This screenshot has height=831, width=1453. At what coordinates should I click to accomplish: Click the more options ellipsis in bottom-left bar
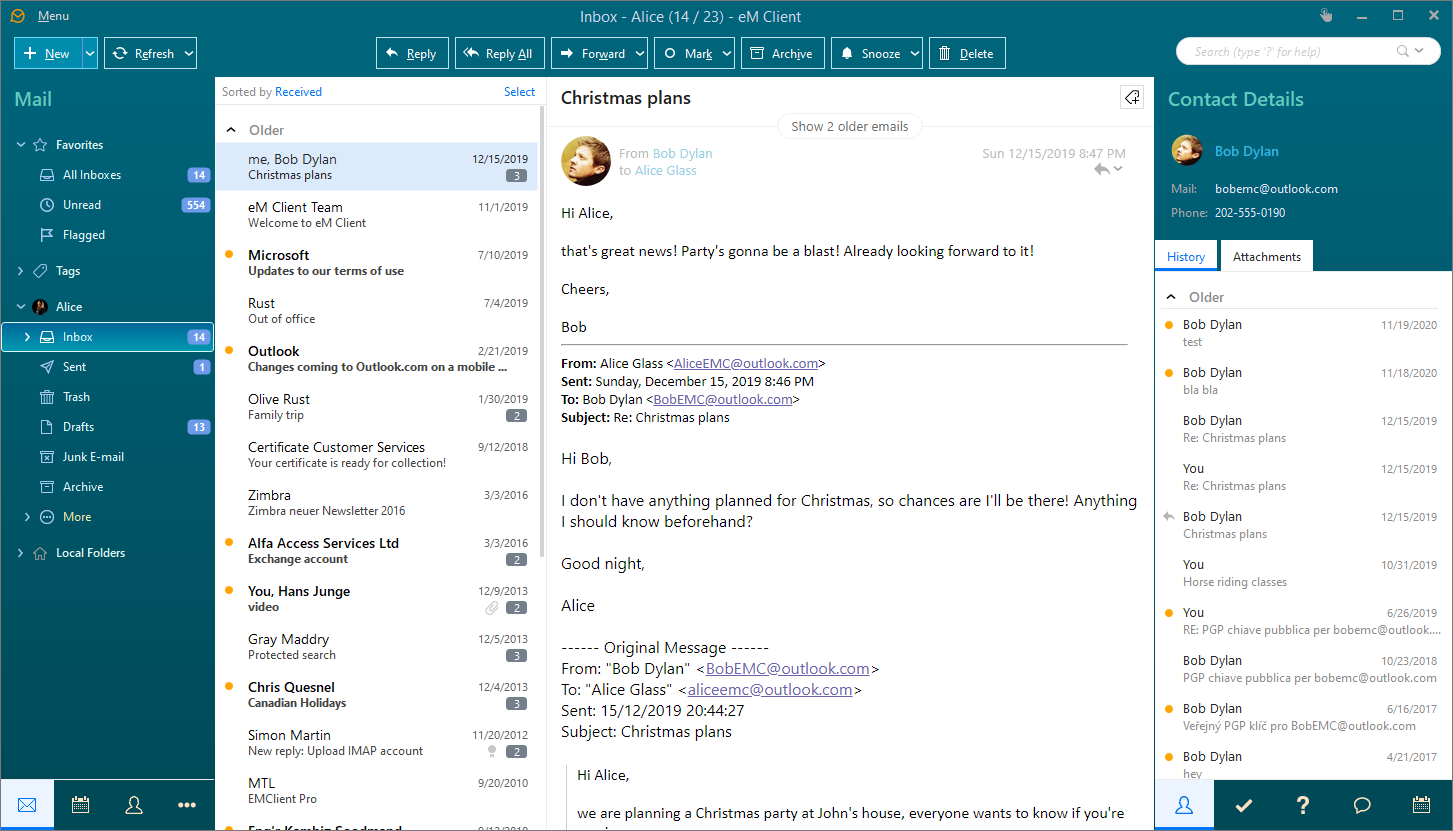[x=187, y=805]
